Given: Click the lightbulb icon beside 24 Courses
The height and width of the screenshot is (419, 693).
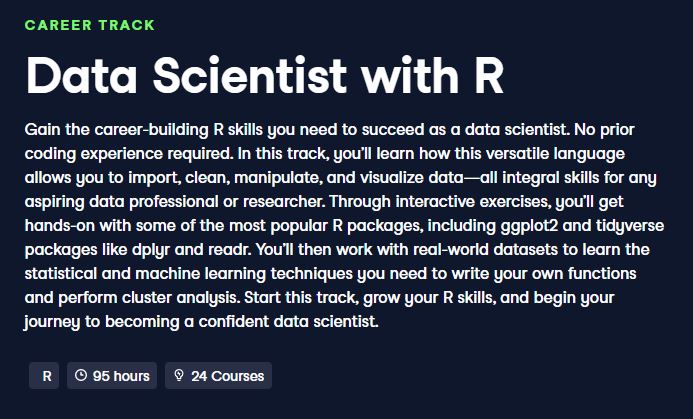Looking at the screenshot, I should [179, 376].
